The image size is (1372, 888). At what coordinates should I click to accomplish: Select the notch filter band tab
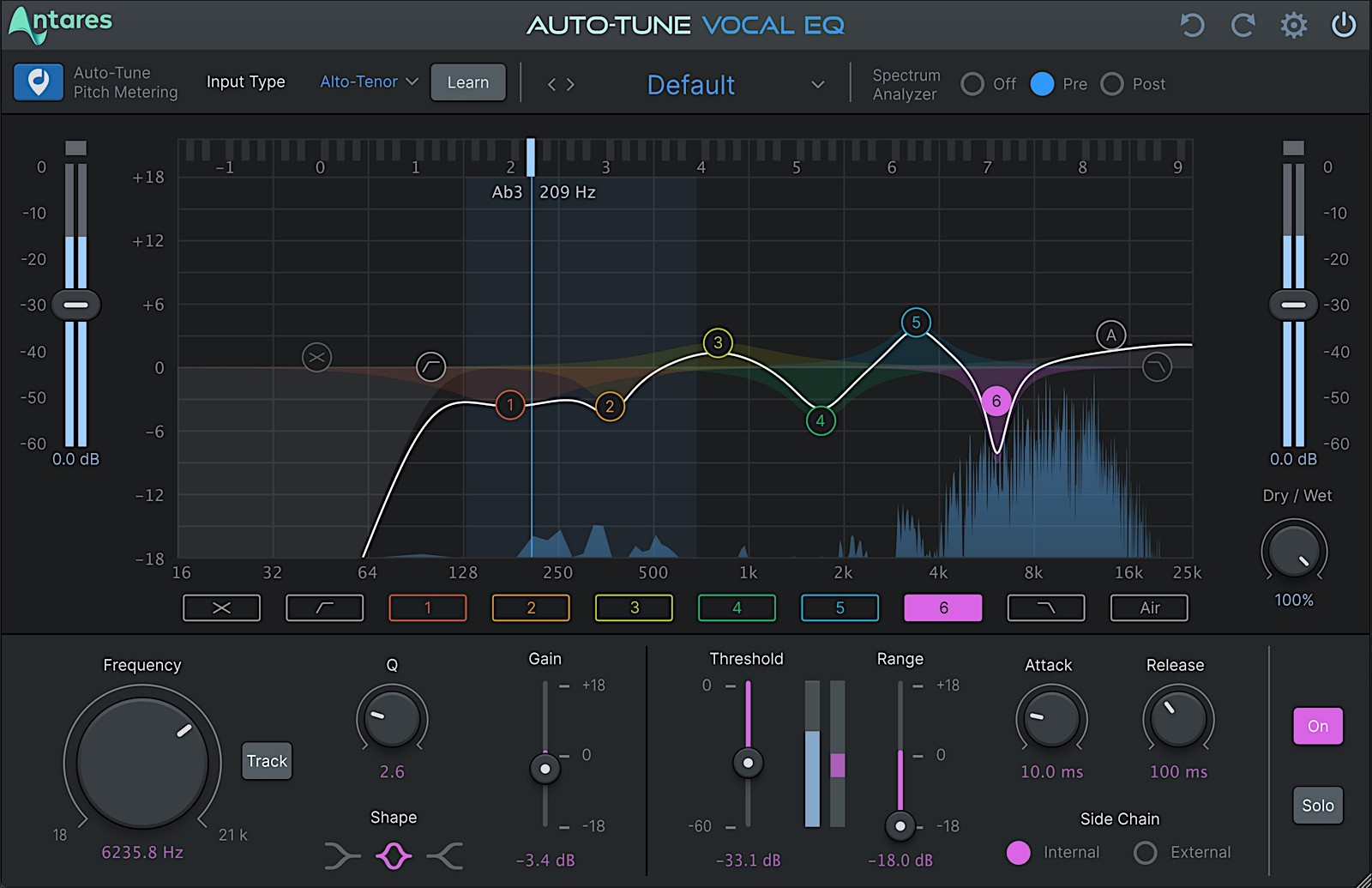[x=221, y=607]
